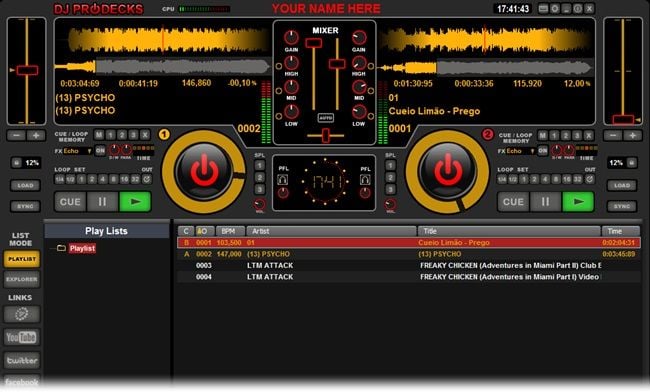Sort track list by Title column
This screenshot has width=650, height=392.
coord(509,231)
